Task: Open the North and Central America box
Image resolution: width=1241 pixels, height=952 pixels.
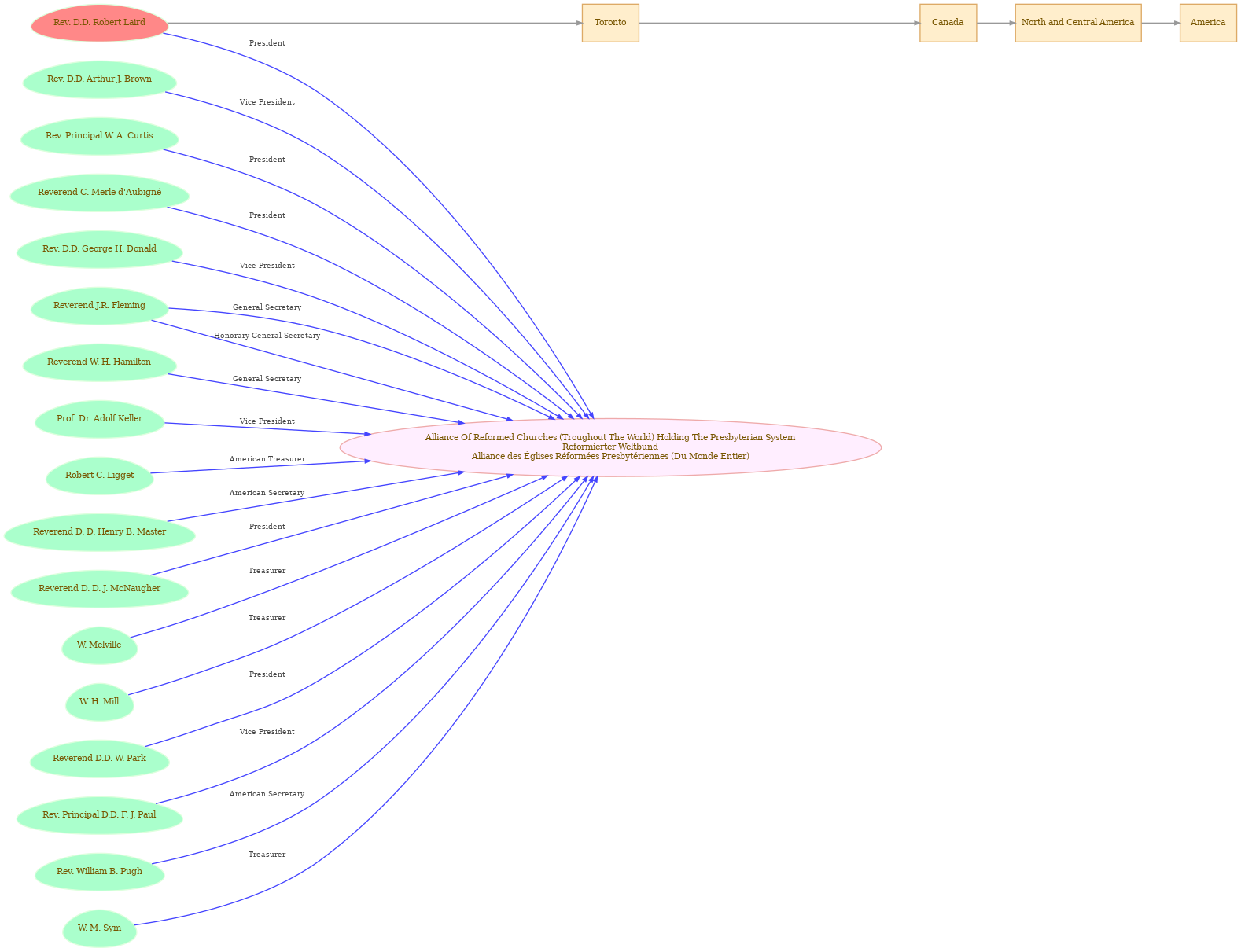Action: pos(1077,23)
